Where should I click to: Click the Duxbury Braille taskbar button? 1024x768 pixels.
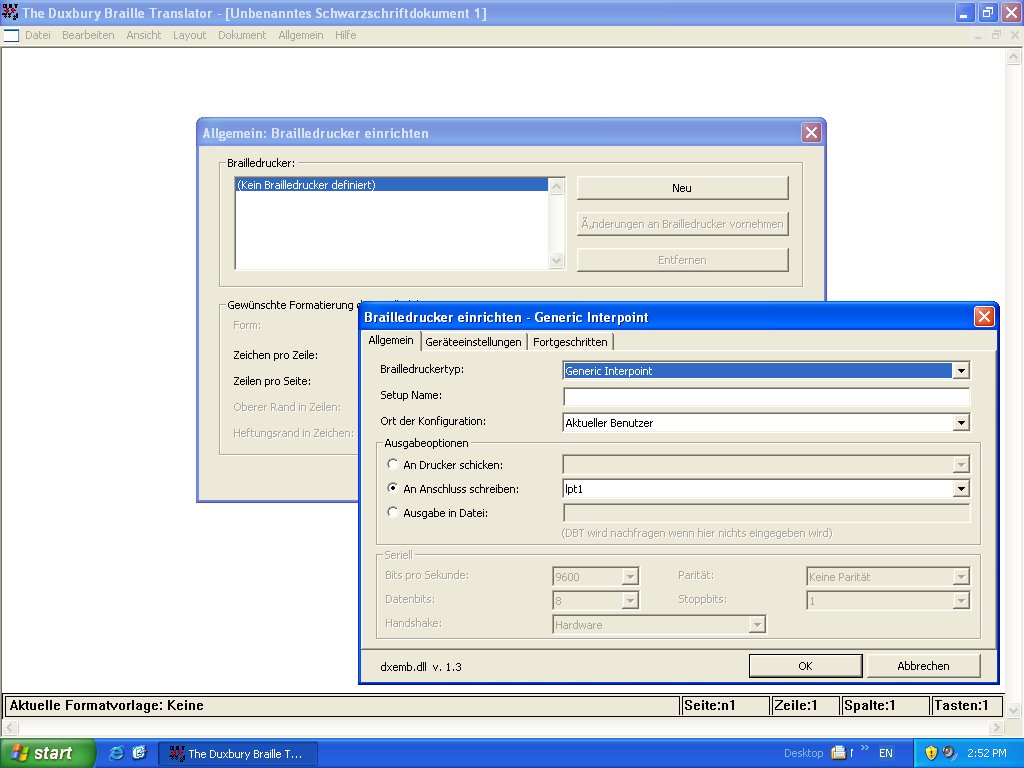pyautogui.click(x=239, y=754)
